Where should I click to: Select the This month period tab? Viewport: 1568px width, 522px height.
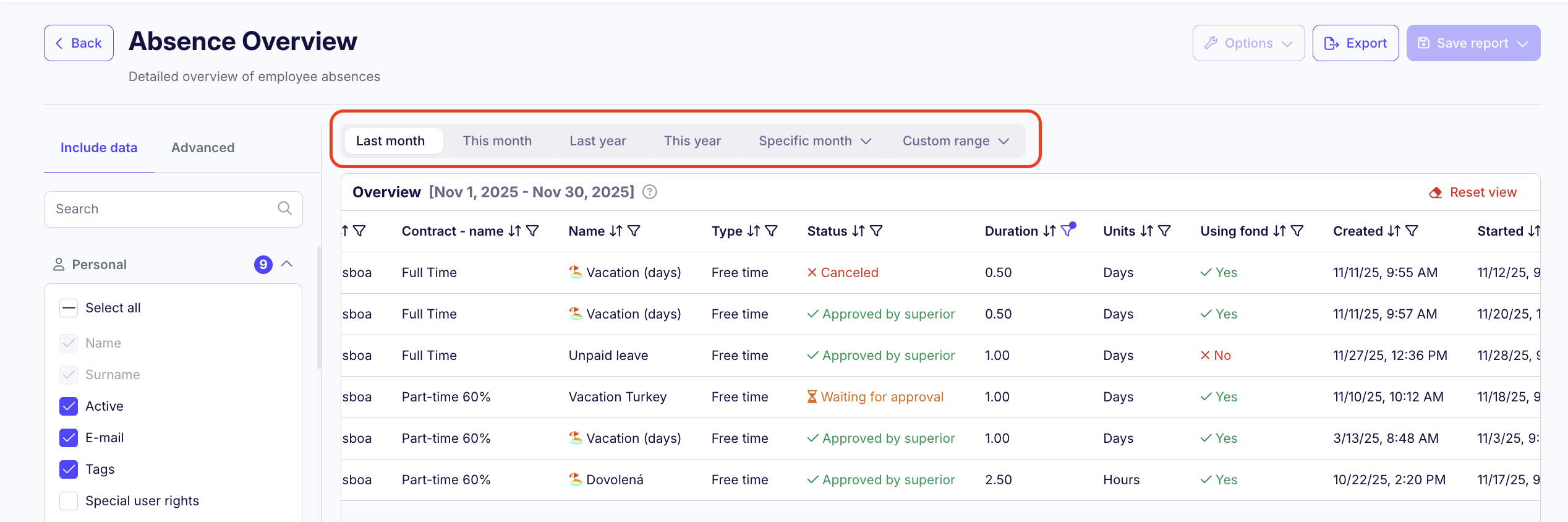497,141
